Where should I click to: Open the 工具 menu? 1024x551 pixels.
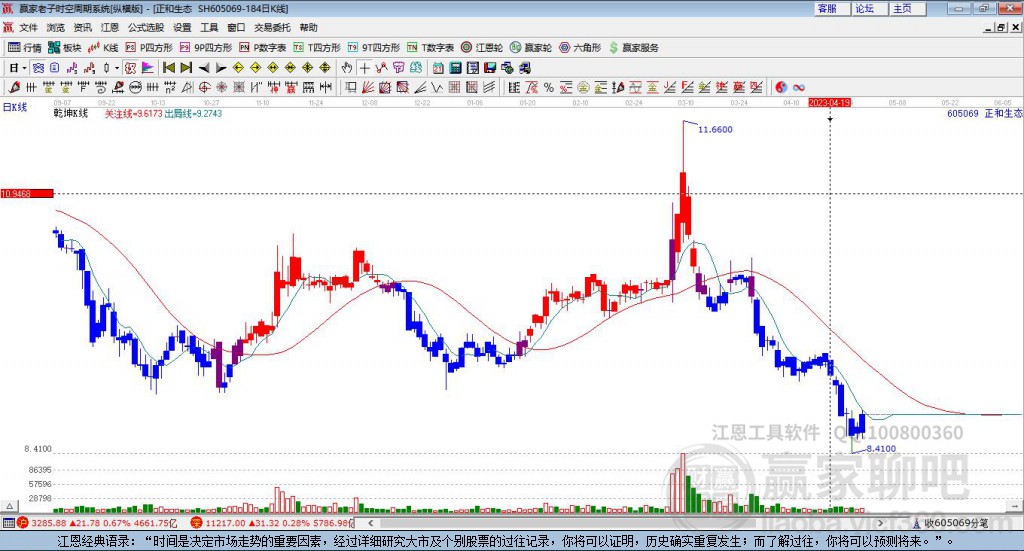click(209, 27)
